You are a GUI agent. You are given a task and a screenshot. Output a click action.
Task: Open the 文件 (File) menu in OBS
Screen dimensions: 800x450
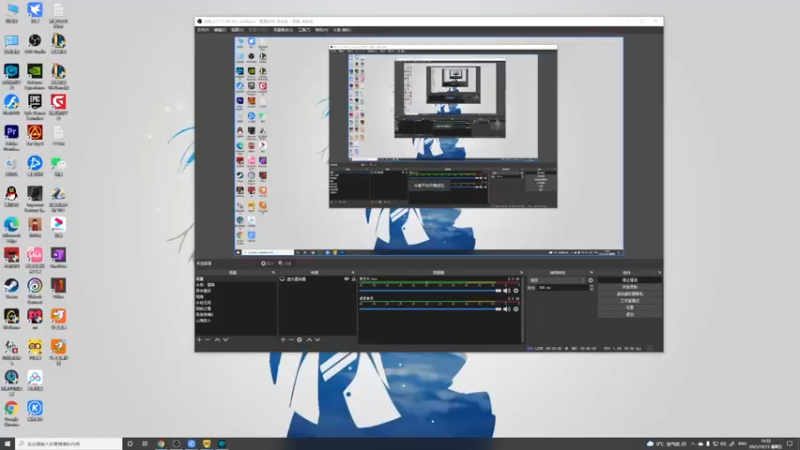(x=203, y=30)
